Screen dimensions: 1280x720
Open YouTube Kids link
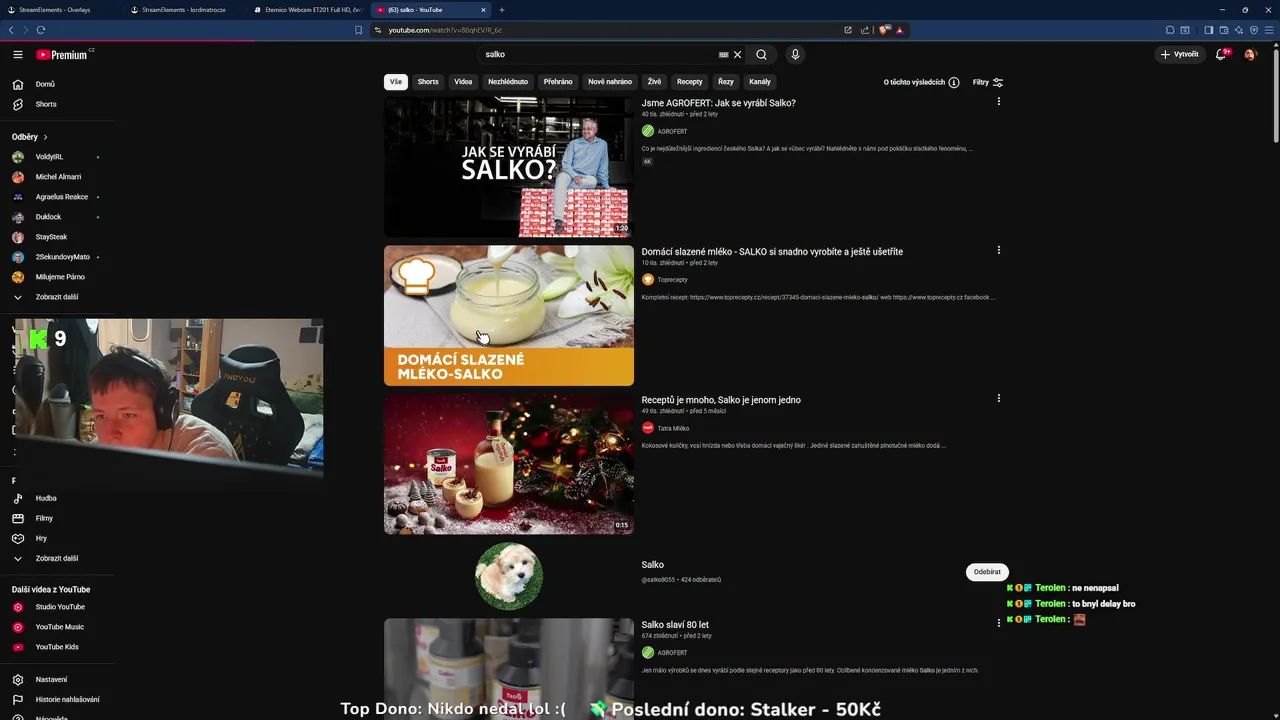click(59, 647)
